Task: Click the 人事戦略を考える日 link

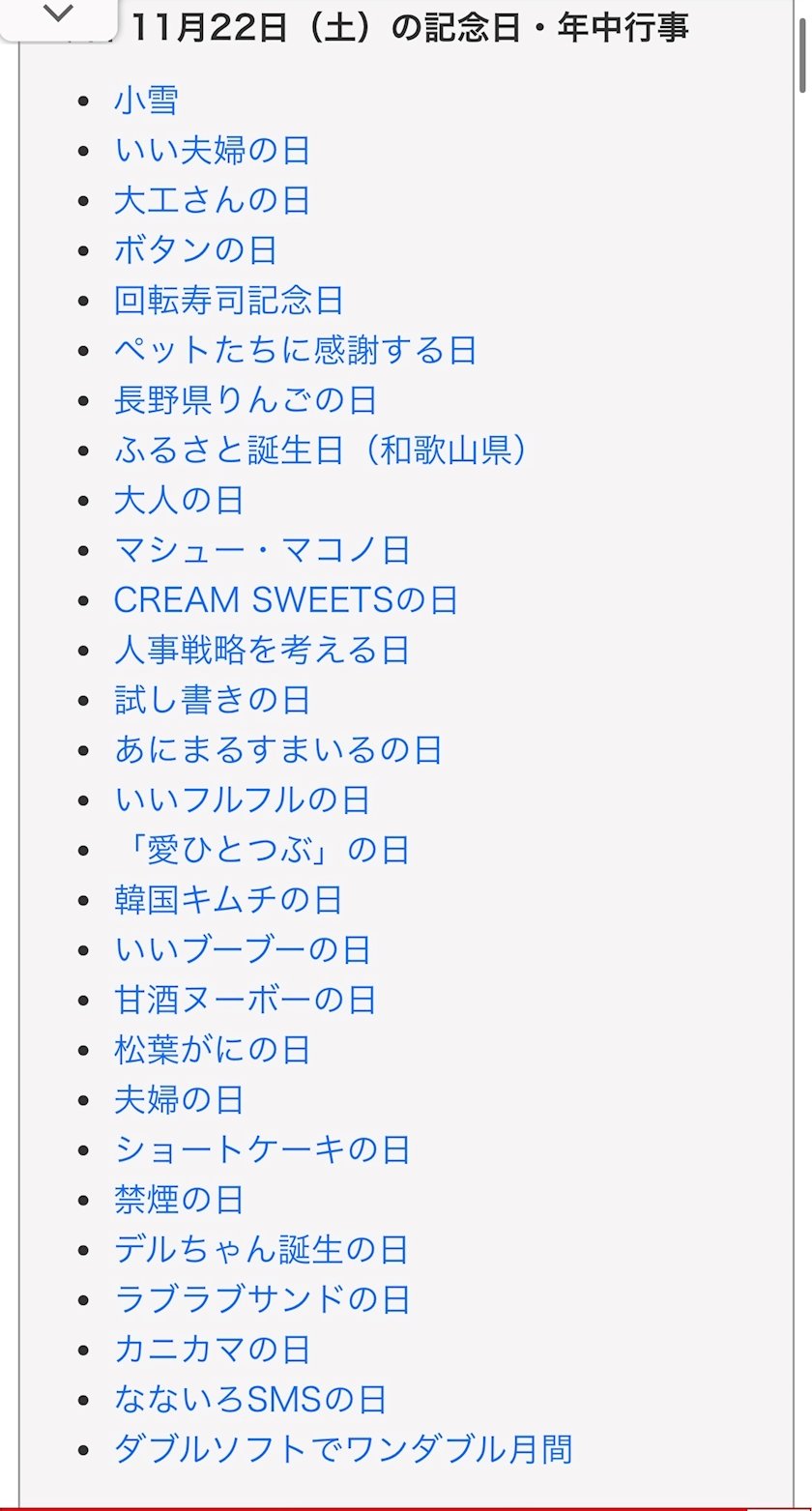Action: pyautogui.click(x=261, y=651)
